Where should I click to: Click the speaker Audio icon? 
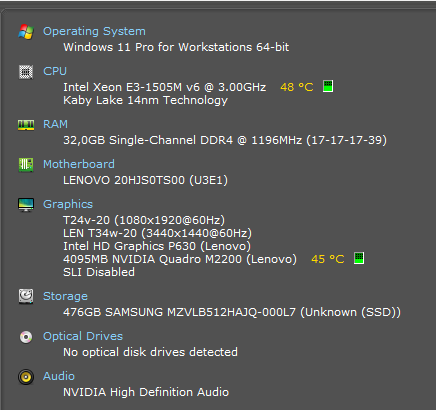click(26, 377)
